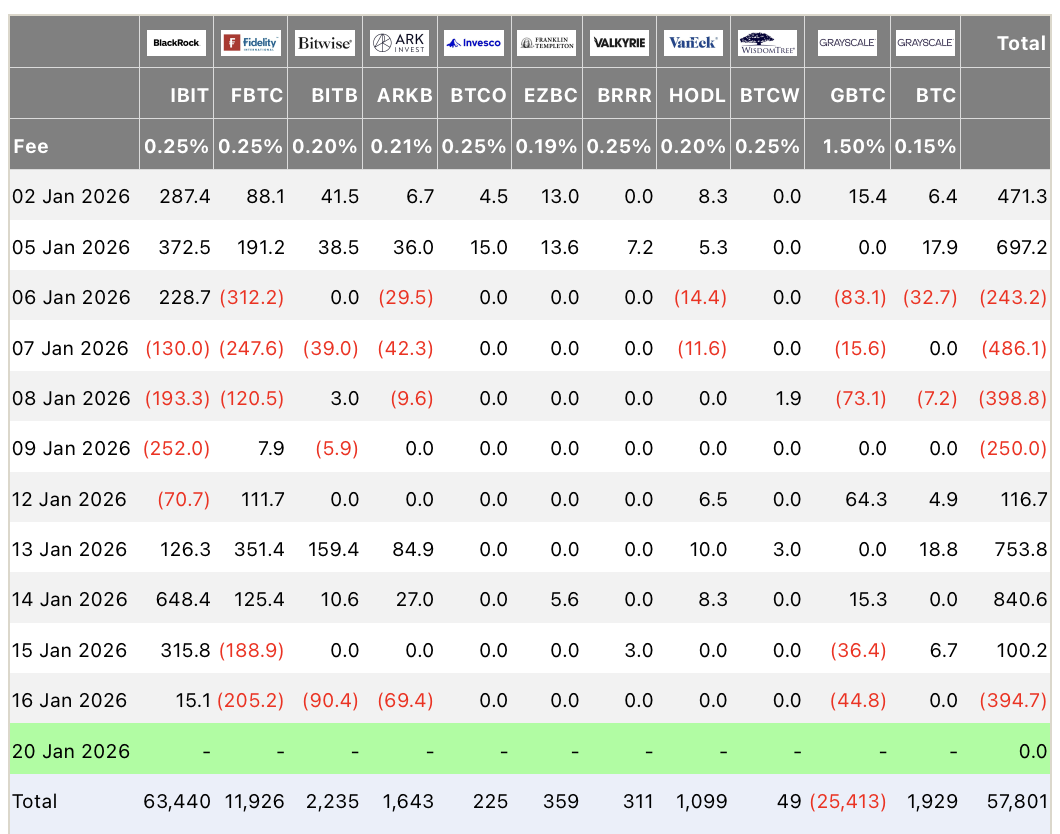Click the BlackRock logo
The height and width of the screenshot is (834, 1060).
pyautogui.click(x=176, y=43)
